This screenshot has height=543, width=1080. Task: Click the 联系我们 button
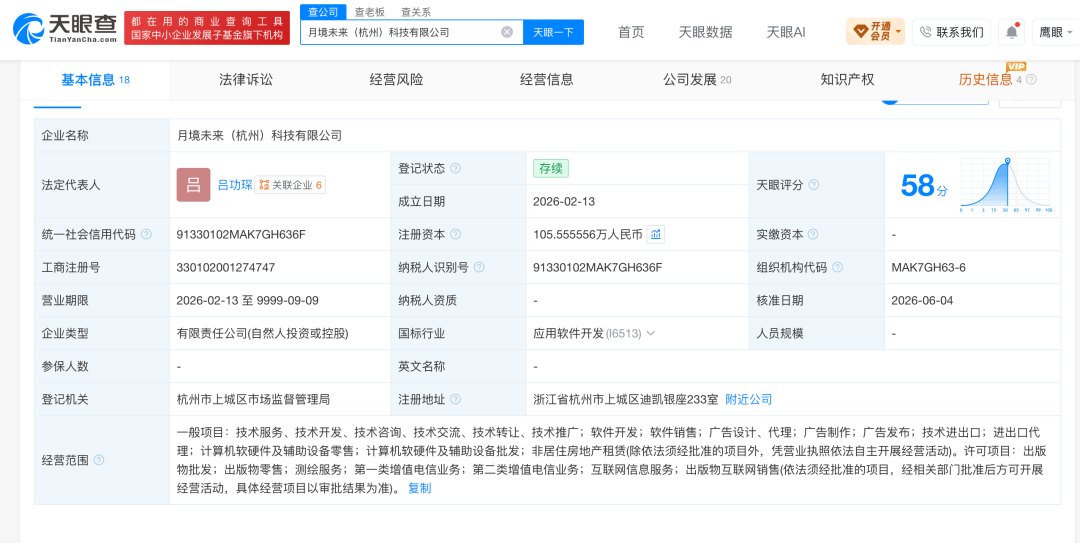[952, 32]
